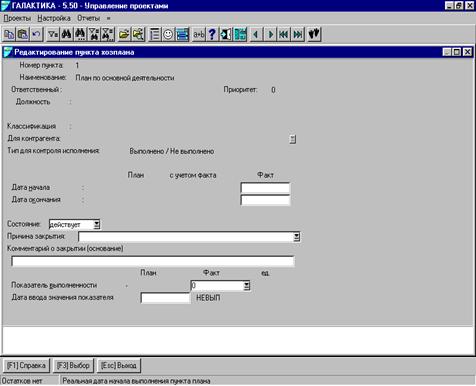476x386 pixels.
Task: Open the Причина закрытия dropdown list
Action: tap(296, 237)
